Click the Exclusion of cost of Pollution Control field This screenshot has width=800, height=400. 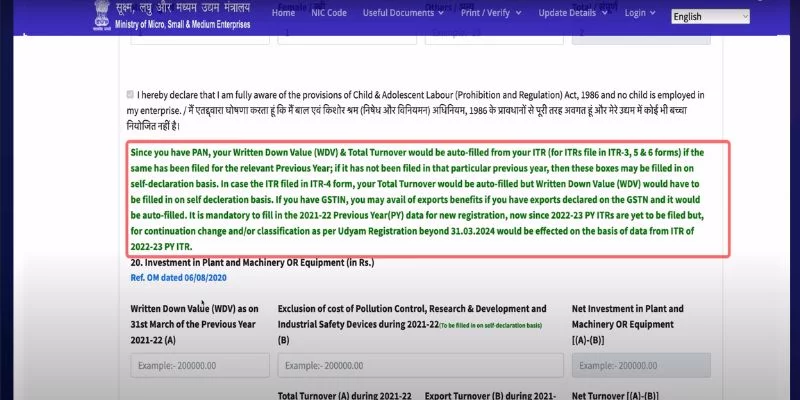pos(420,365)
